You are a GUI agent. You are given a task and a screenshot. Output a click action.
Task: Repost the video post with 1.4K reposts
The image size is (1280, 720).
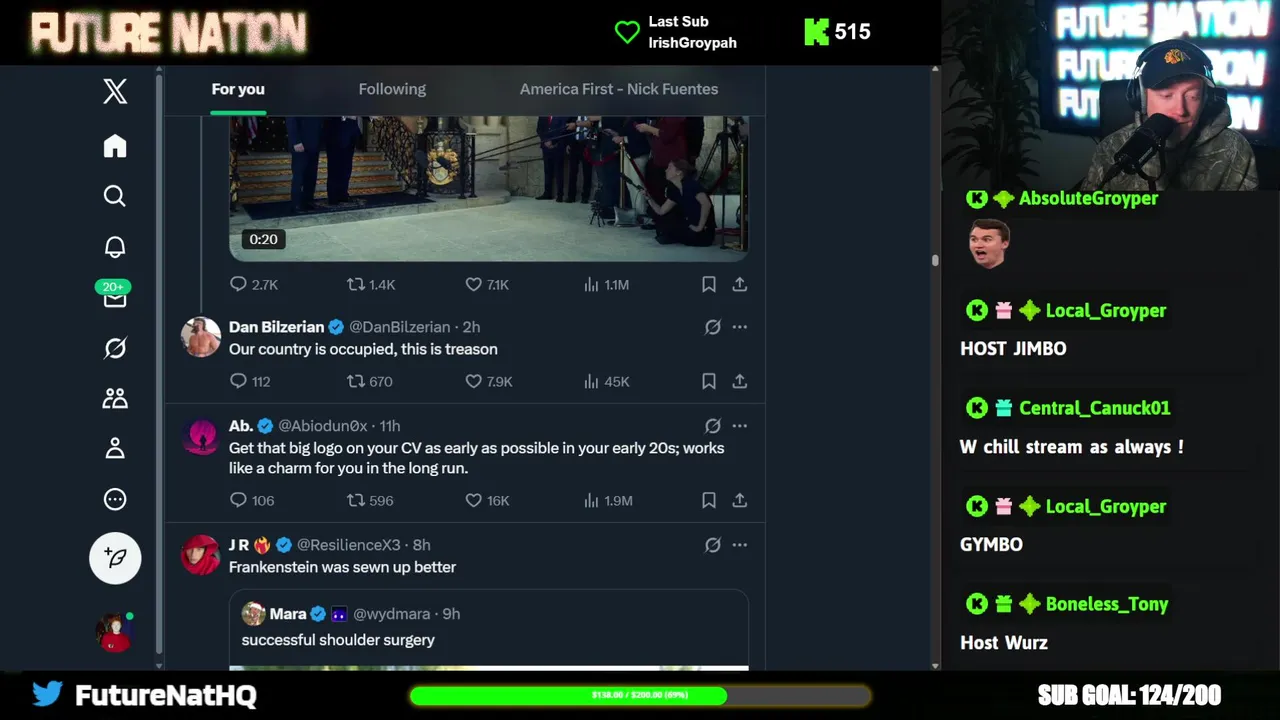coord(371,285)
